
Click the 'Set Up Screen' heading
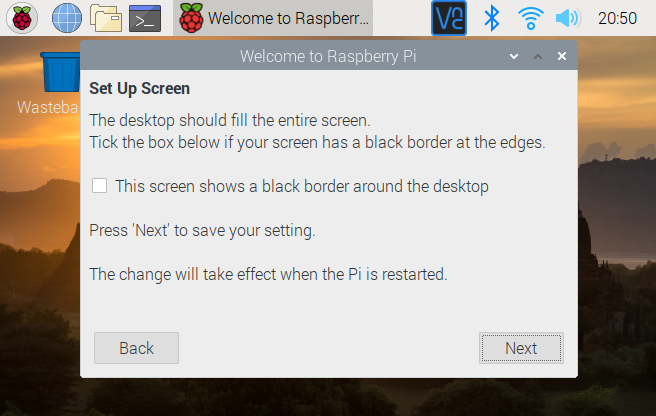139,89
